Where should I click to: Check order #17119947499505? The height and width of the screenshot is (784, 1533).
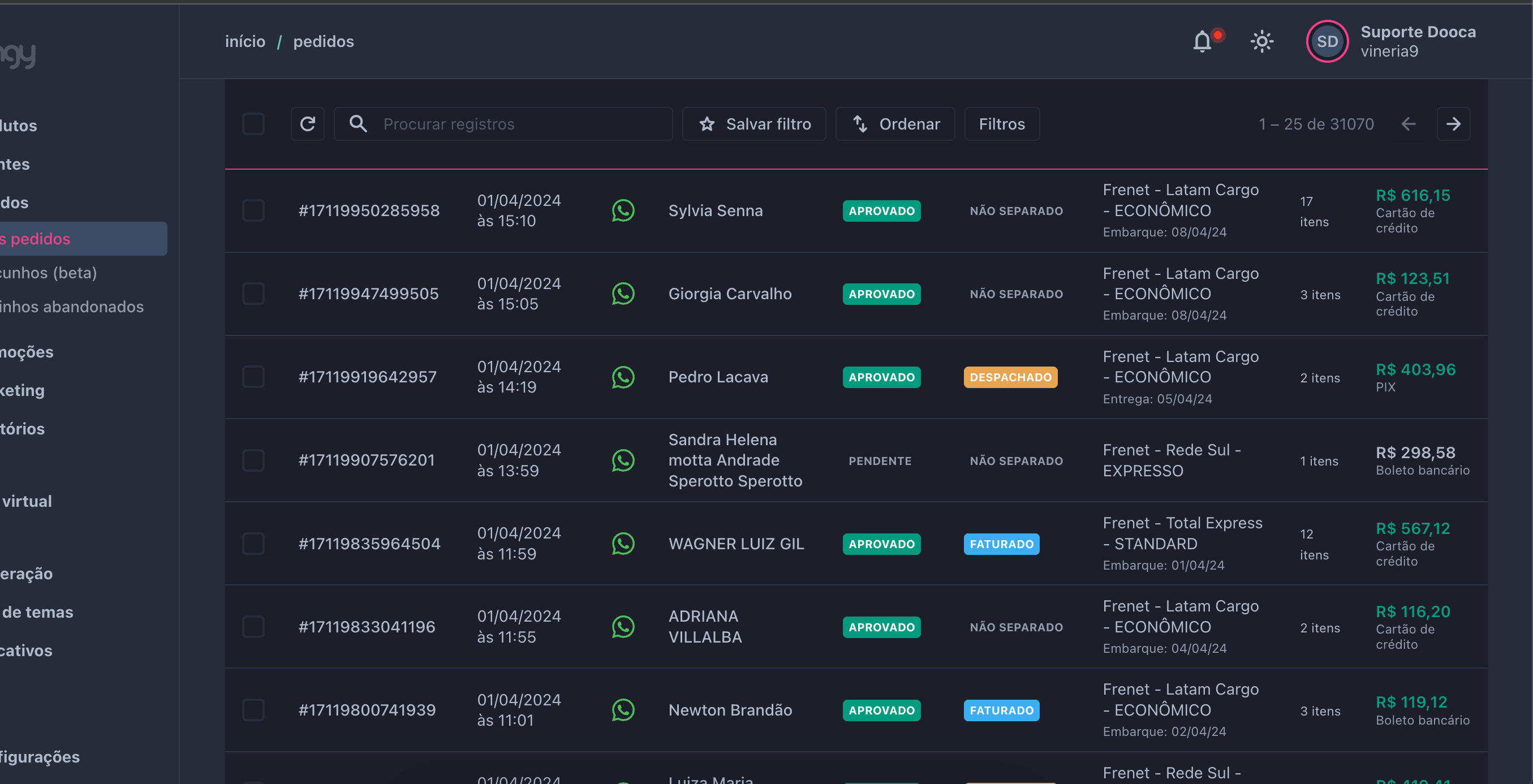pos(253,294)
